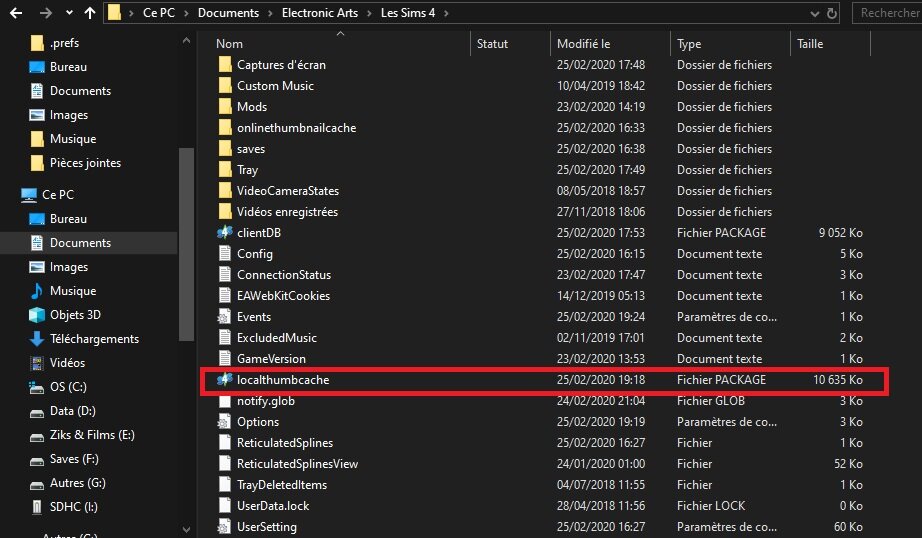Click the localthumbcache package file icon
This screenshot has width=922, height=538.
pos(225,380)
